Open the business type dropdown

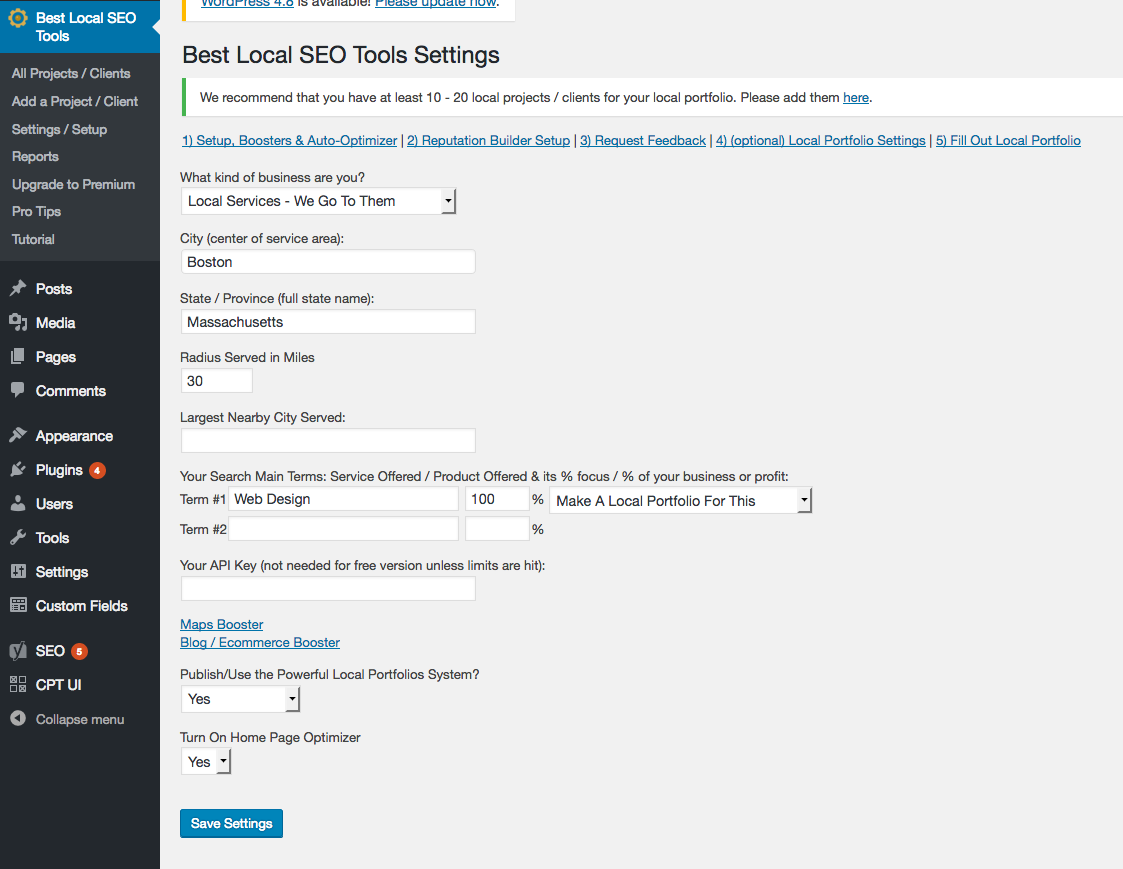click(318, 201)
